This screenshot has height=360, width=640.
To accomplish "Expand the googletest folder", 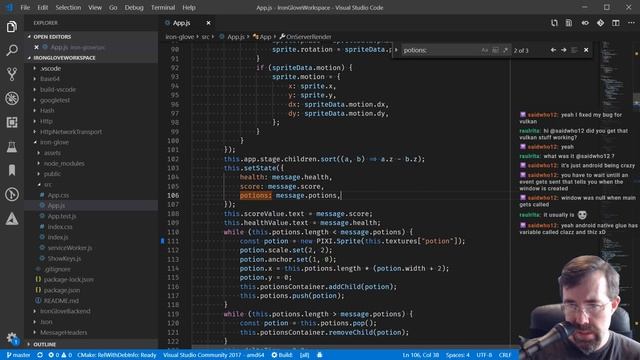I will (x=55, y=100).
